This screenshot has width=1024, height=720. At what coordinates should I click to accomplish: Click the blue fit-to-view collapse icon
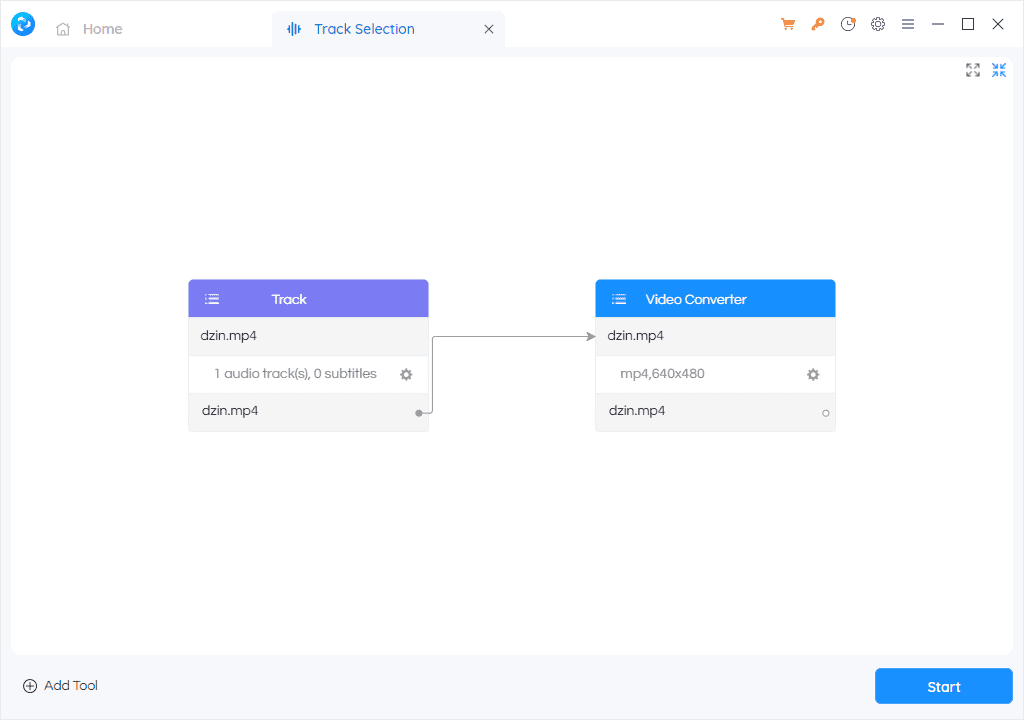pyautogui.click(x=999, y=70)
